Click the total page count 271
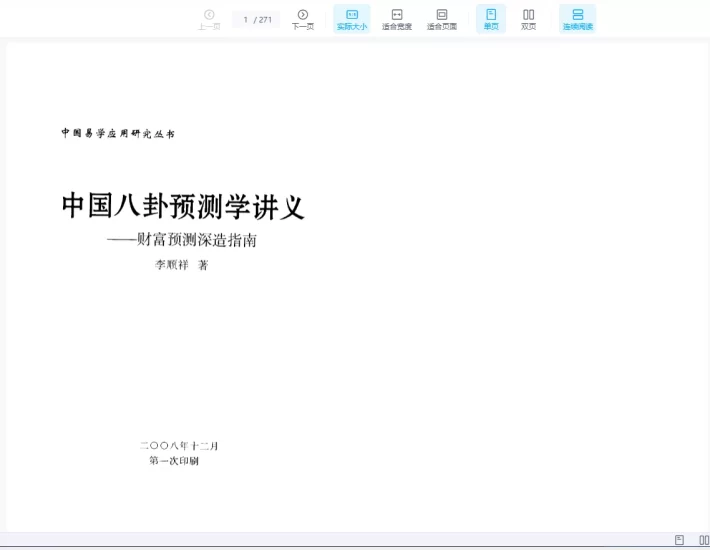The image size is (710, 550). tap(265, 19)
